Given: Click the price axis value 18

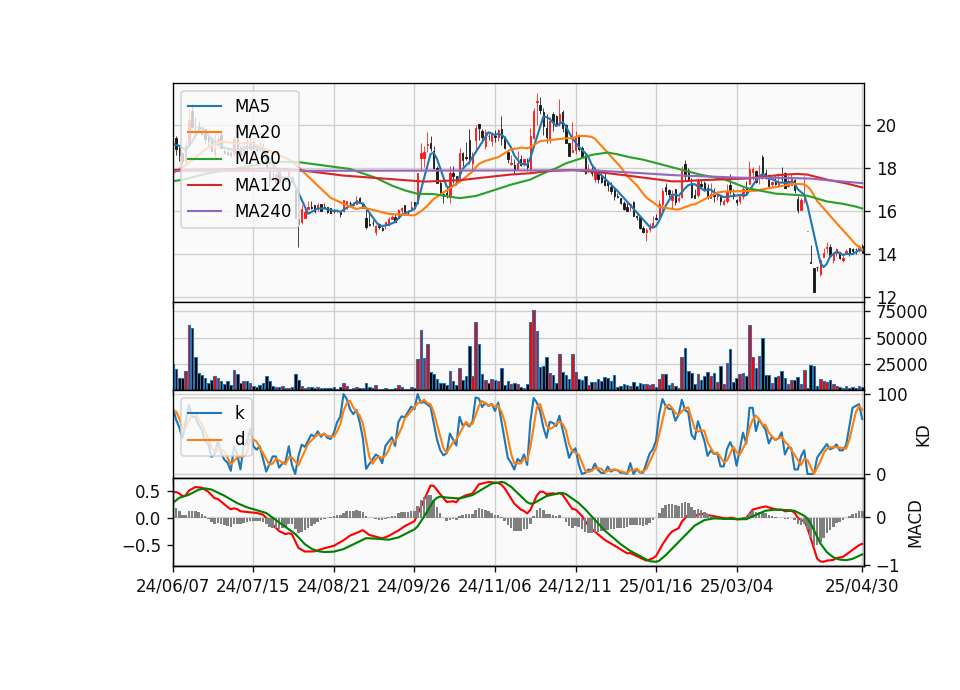Looking at the screenshot, I should coord(886,169).
